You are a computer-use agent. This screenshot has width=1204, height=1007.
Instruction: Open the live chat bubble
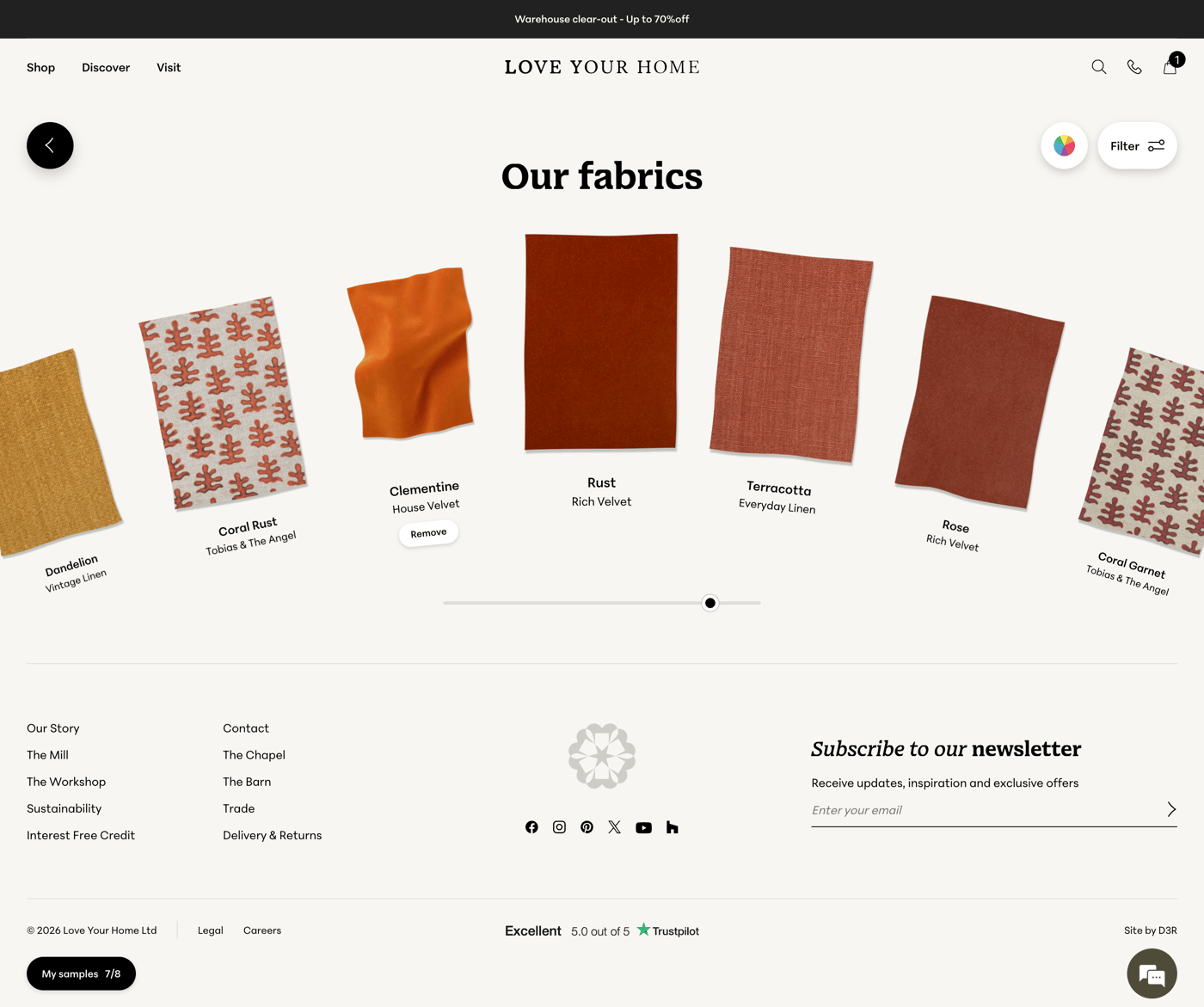pyautogui.click(x=1152, y=973)
